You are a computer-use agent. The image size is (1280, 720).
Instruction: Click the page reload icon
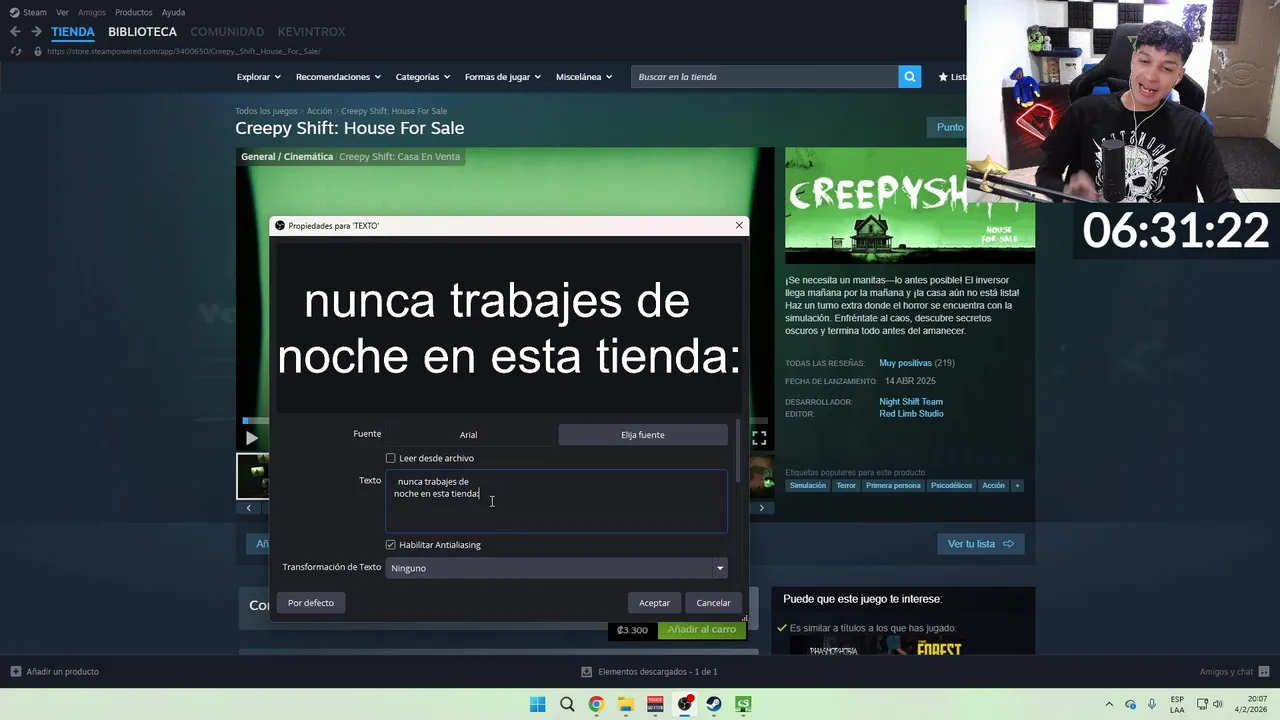click(x=15, y=51)
